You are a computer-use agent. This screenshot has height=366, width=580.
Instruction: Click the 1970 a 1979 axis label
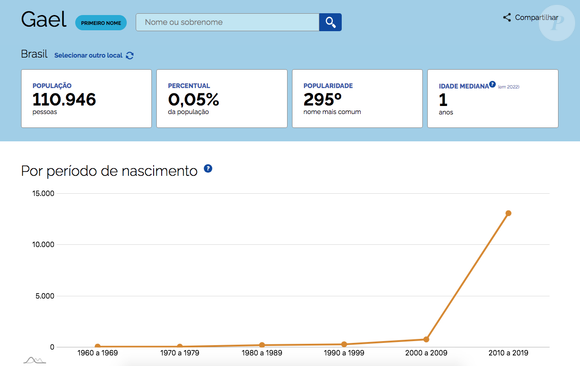[x=180, y=353]
